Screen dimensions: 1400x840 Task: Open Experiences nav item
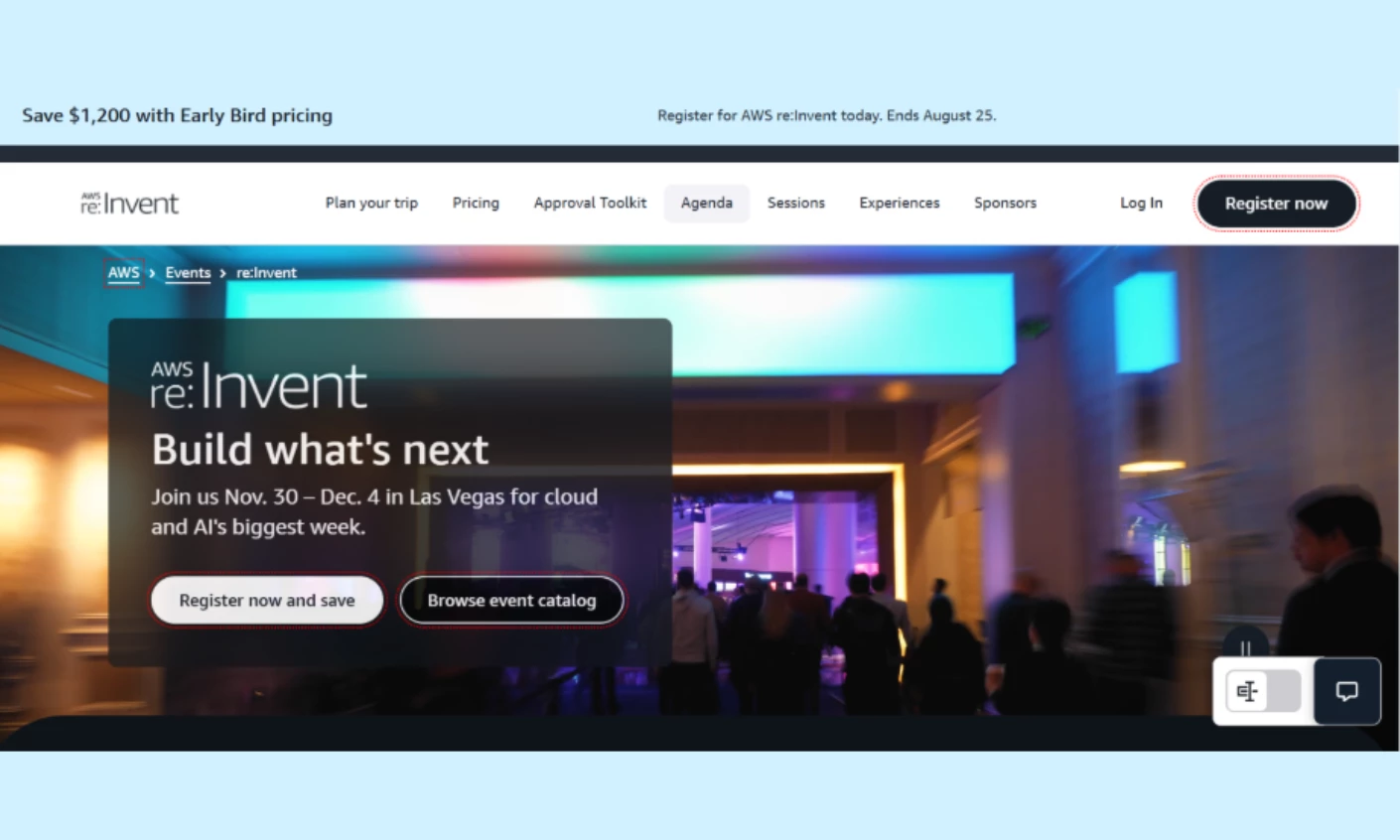tap(900, 203)
